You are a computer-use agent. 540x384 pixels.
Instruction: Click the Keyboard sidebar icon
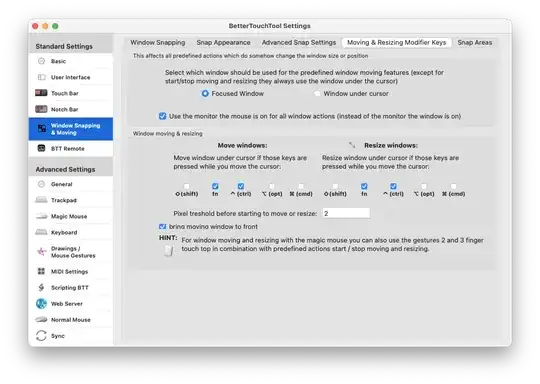pos(41,232)
